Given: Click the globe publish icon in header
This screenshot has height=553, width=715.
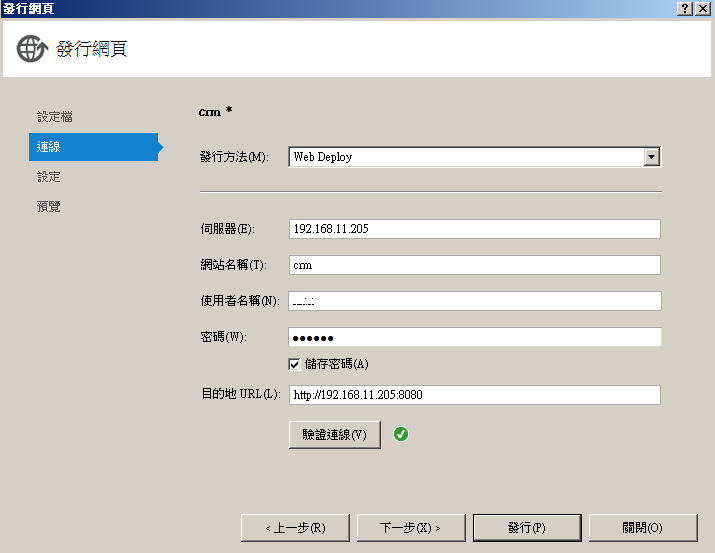Looking at the screenshot, I should coord(33,49).
